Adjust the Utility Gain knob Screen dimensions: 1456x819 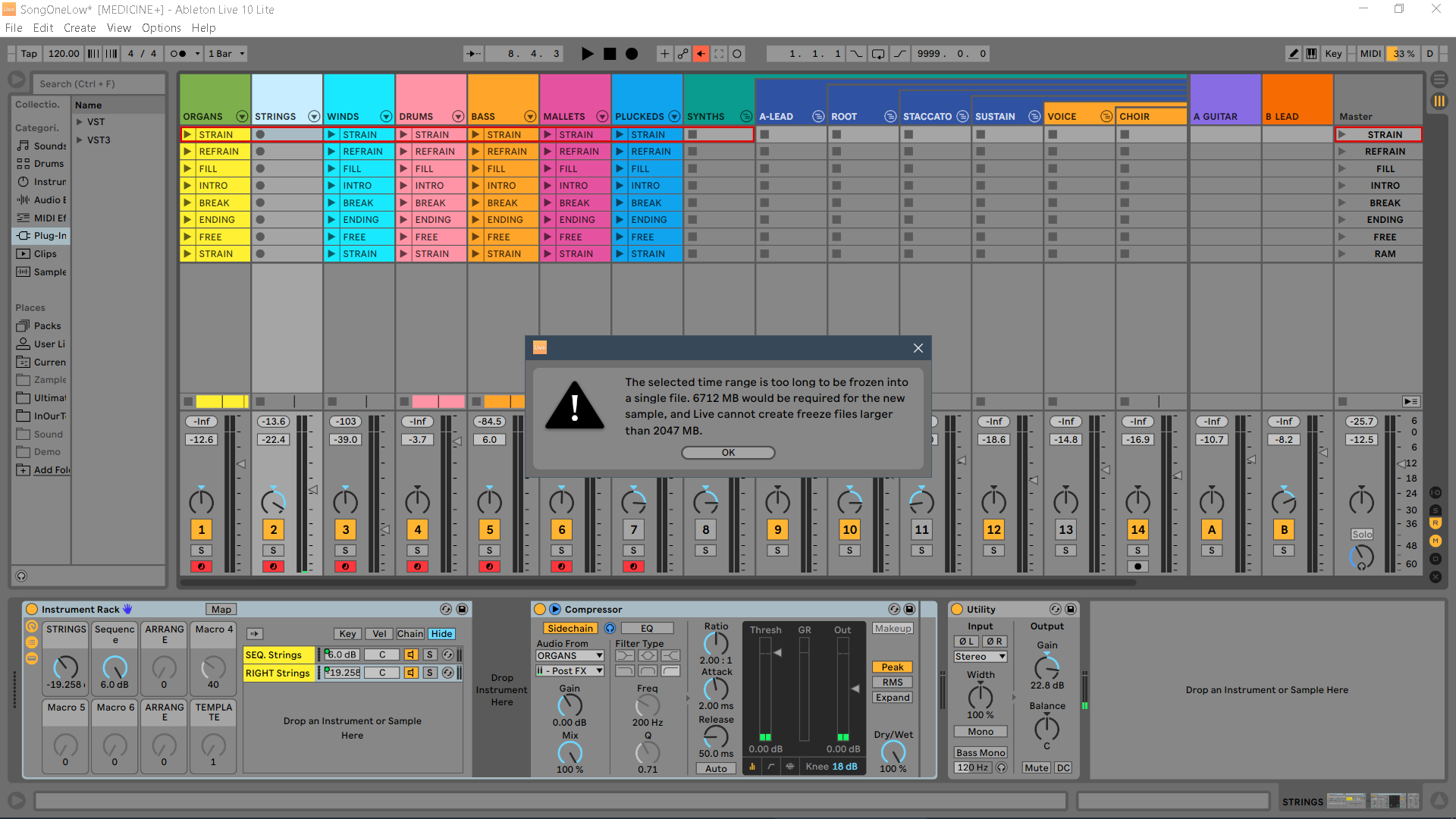click(x=1046, y=667)
